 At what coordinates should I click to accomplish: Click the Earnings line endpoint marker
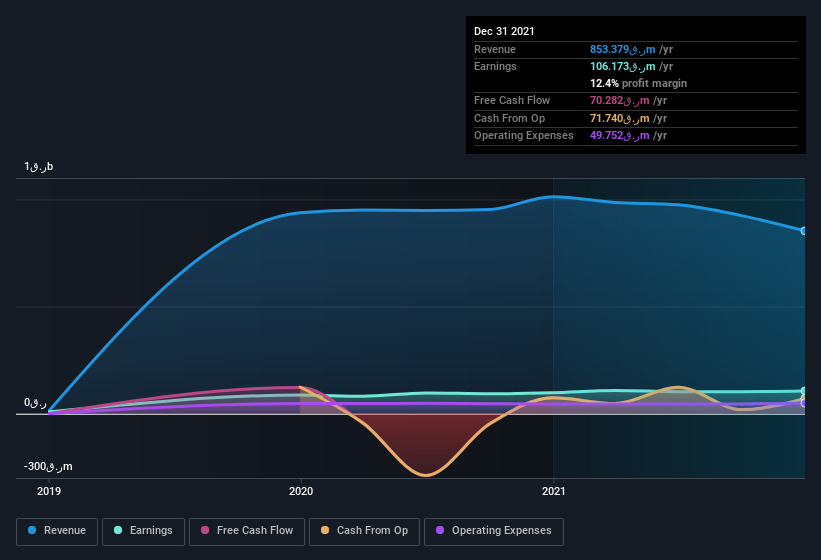pyautogui.click(x=804, y=391)
